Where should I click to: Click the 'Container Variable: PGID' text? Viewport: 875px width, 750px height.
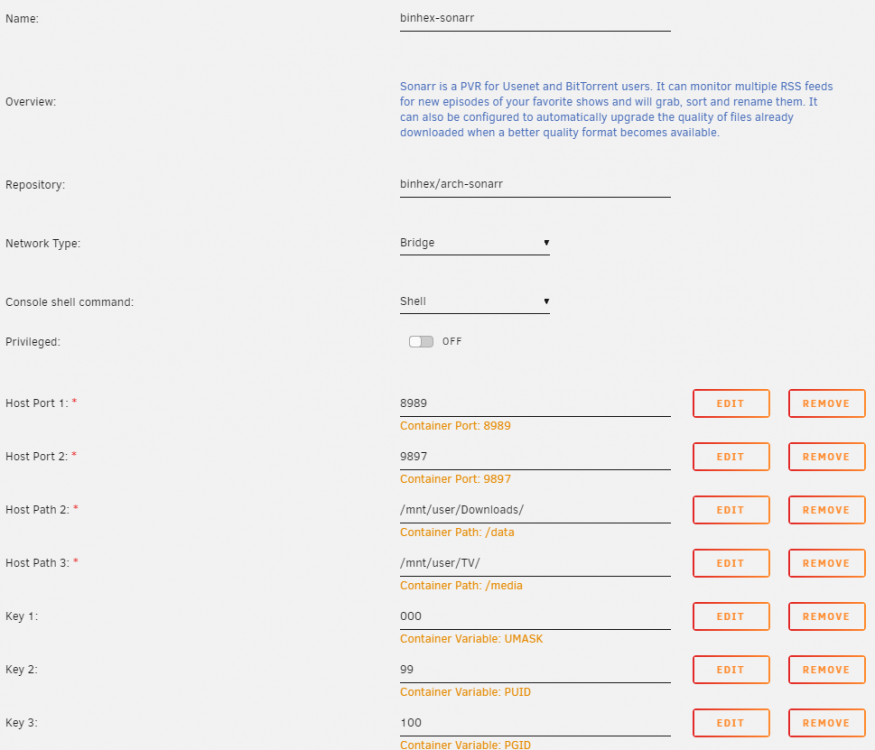pos(465,744)
